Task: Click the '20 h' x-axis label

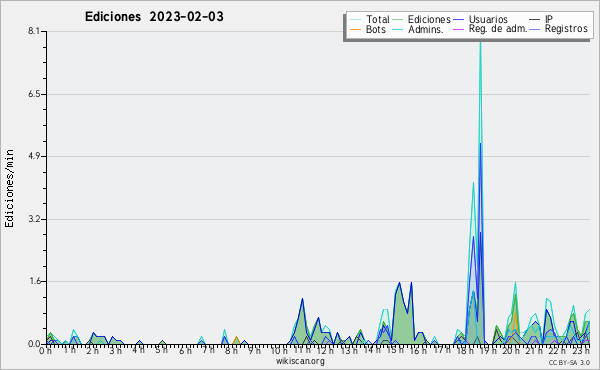Action: [510, 350]
